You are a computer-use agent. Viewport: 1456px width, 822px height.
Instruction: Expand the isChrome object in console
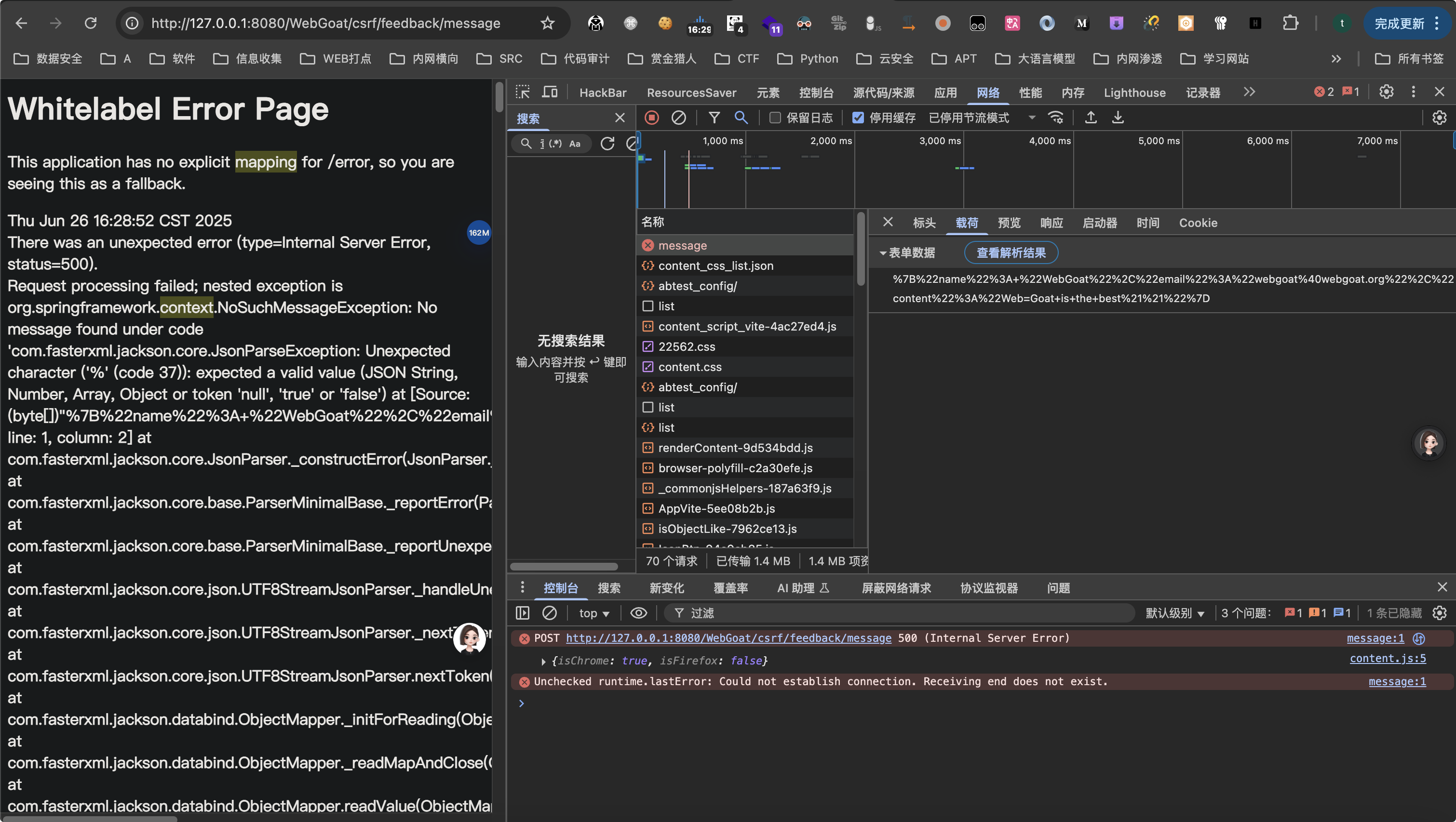[543, 661]
